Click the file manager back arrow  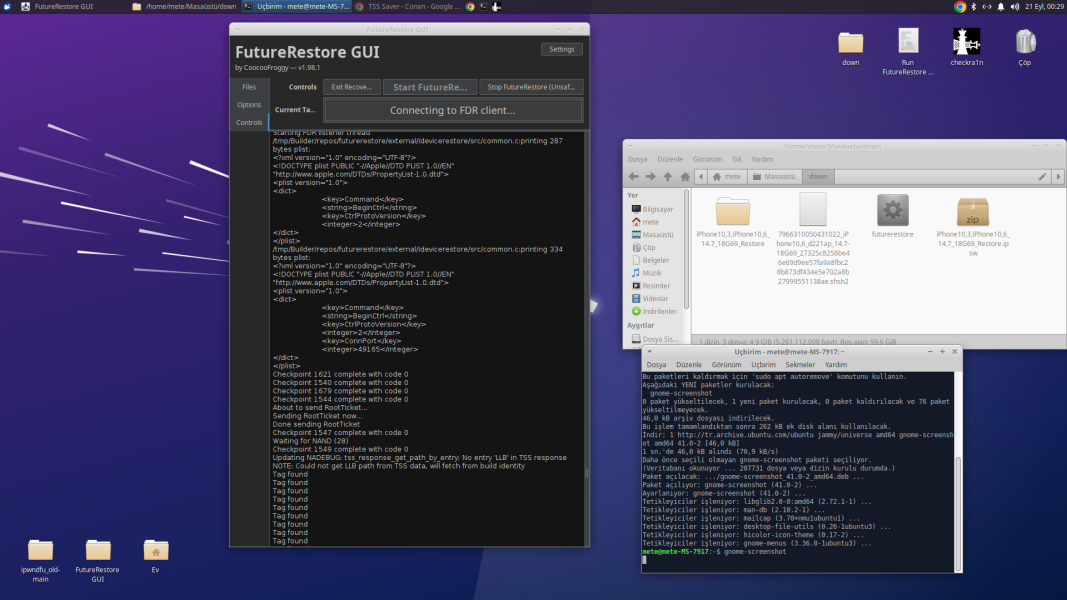coord(633,177)
